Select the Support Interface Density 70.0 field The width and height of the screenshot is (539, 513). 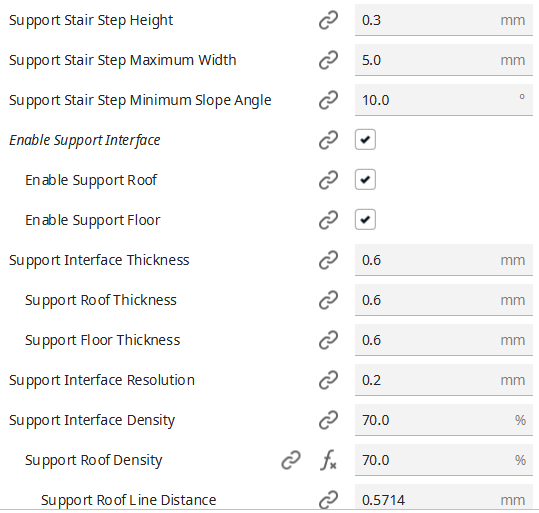click(444, 420)
